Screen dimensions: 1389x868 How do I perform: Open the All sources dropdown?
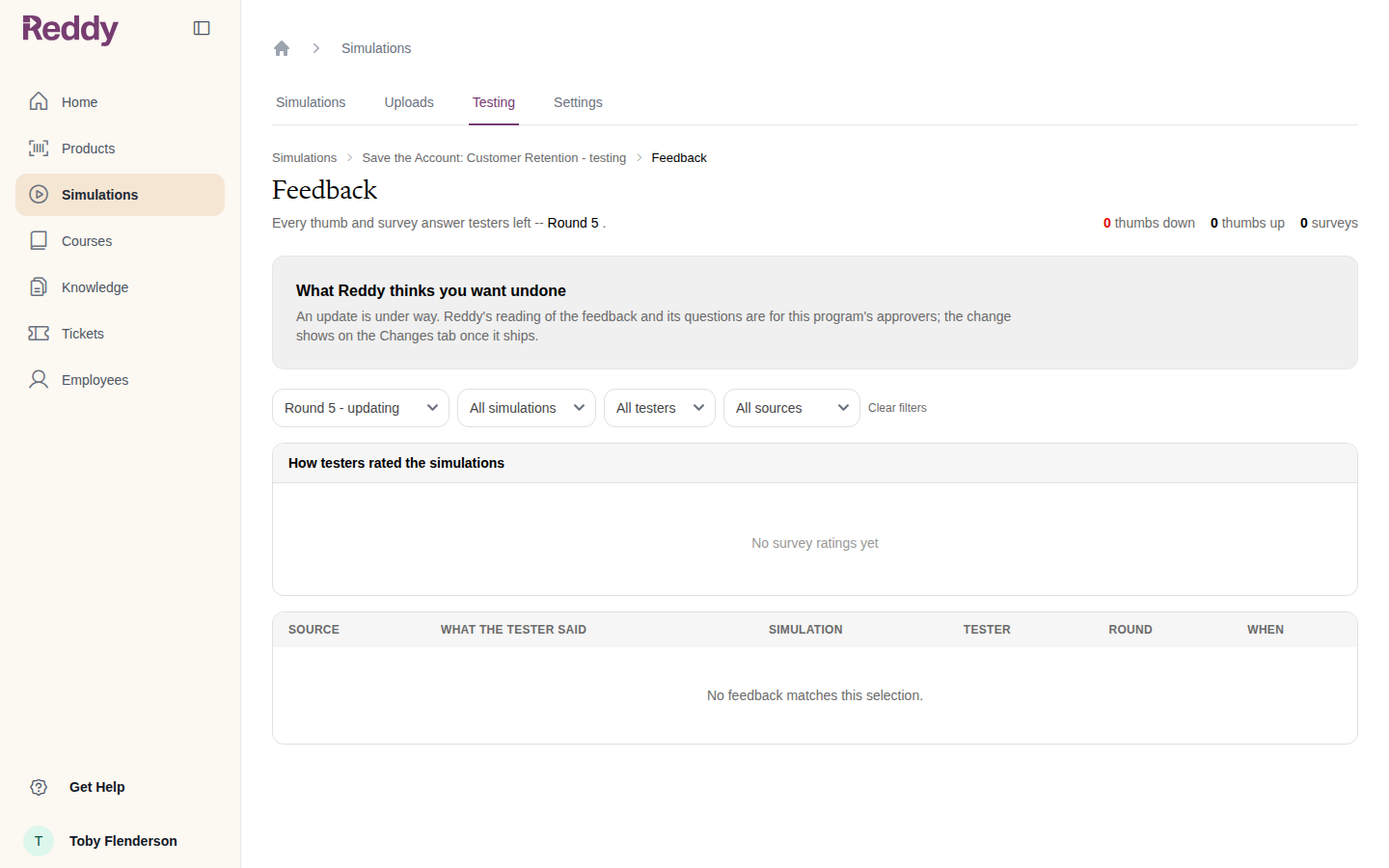(792, 408)
